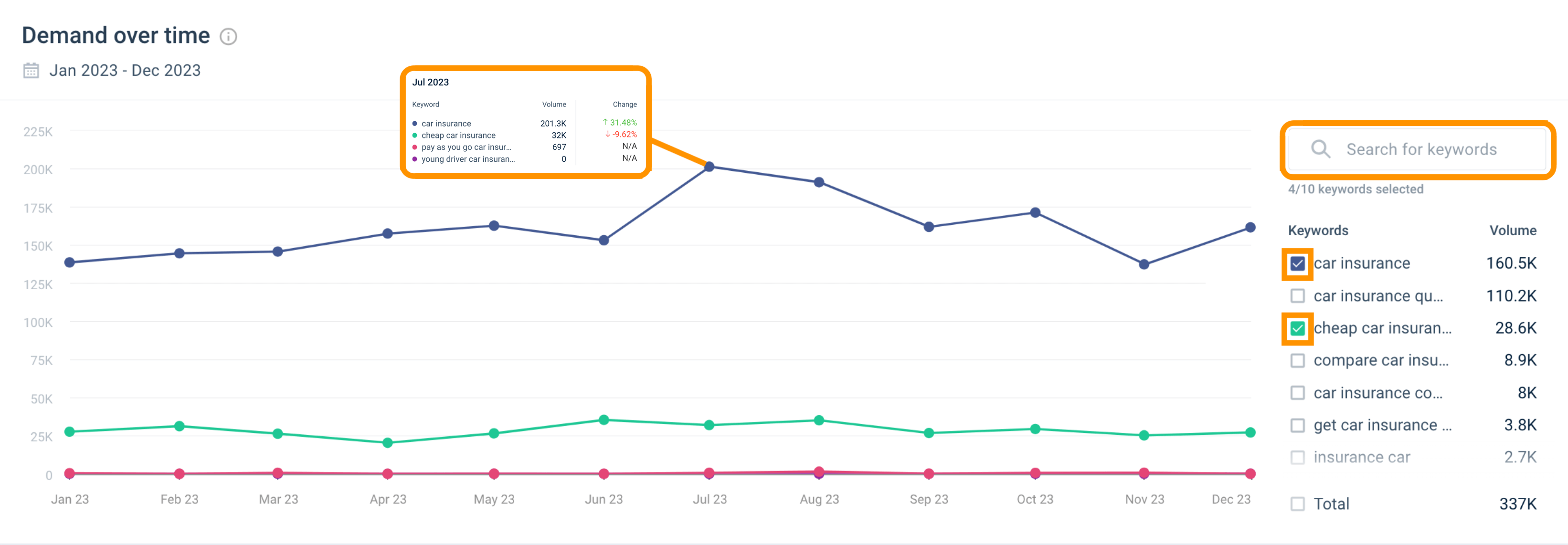This screenshot has width=1568, height=545.
Task: Enable the car insurance co... checkbox
Action: pyautogui.click(x=1297, y=392)
